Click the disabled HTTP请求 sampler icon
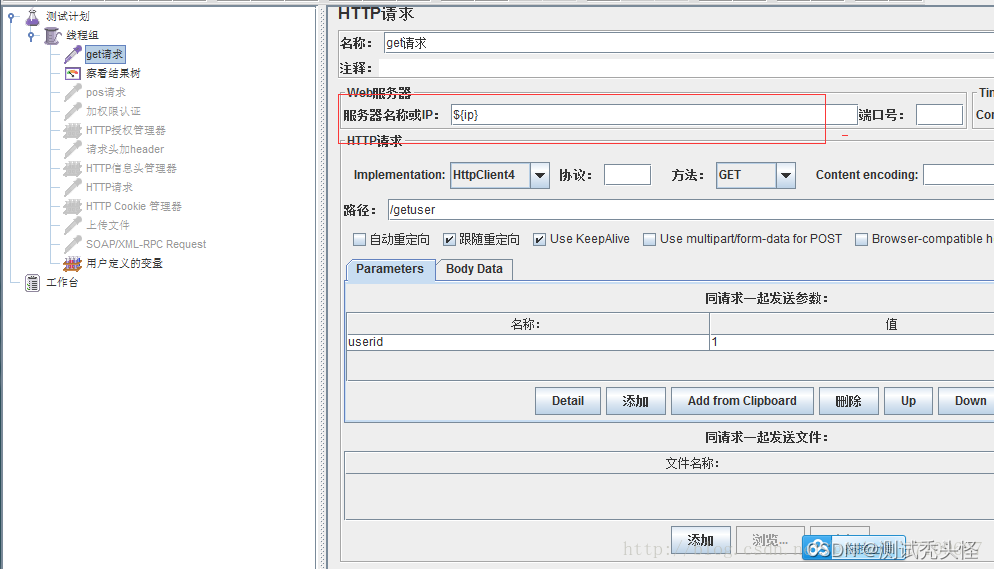994x569 pixels. tap(73, 188)
